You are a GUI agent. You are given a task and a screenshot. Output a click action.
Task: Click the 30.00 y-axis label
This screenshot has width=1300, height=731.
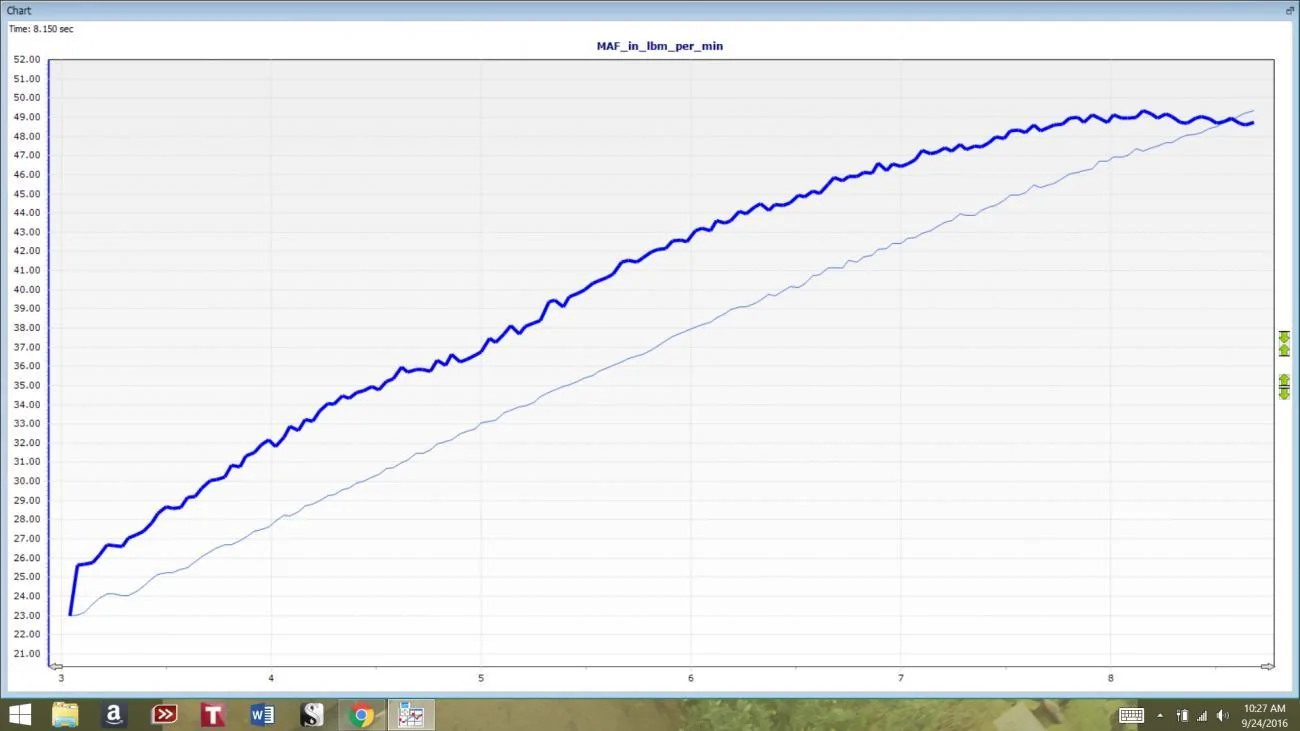coord(27,481)
